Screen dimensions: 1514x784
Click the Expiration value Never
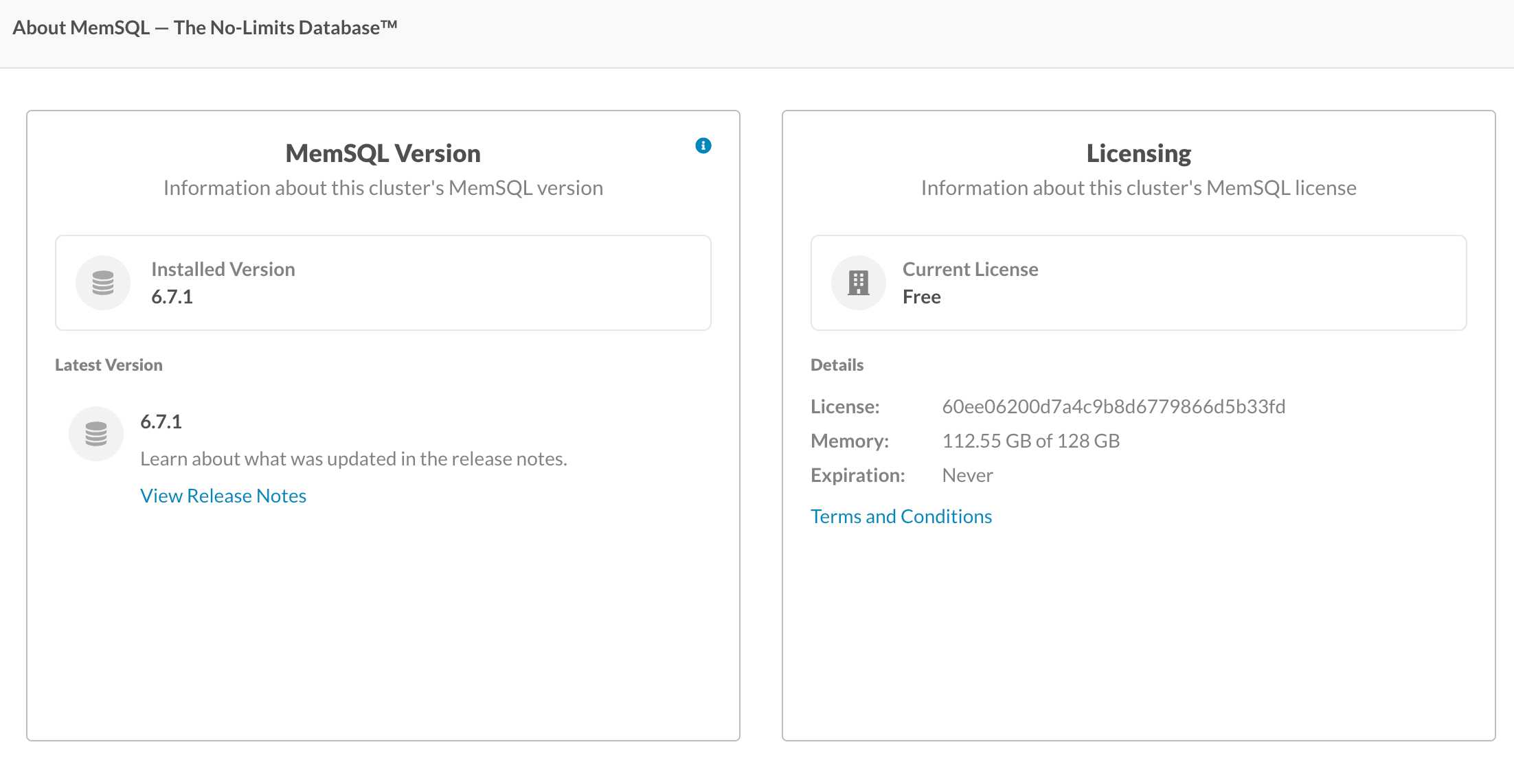967,475
